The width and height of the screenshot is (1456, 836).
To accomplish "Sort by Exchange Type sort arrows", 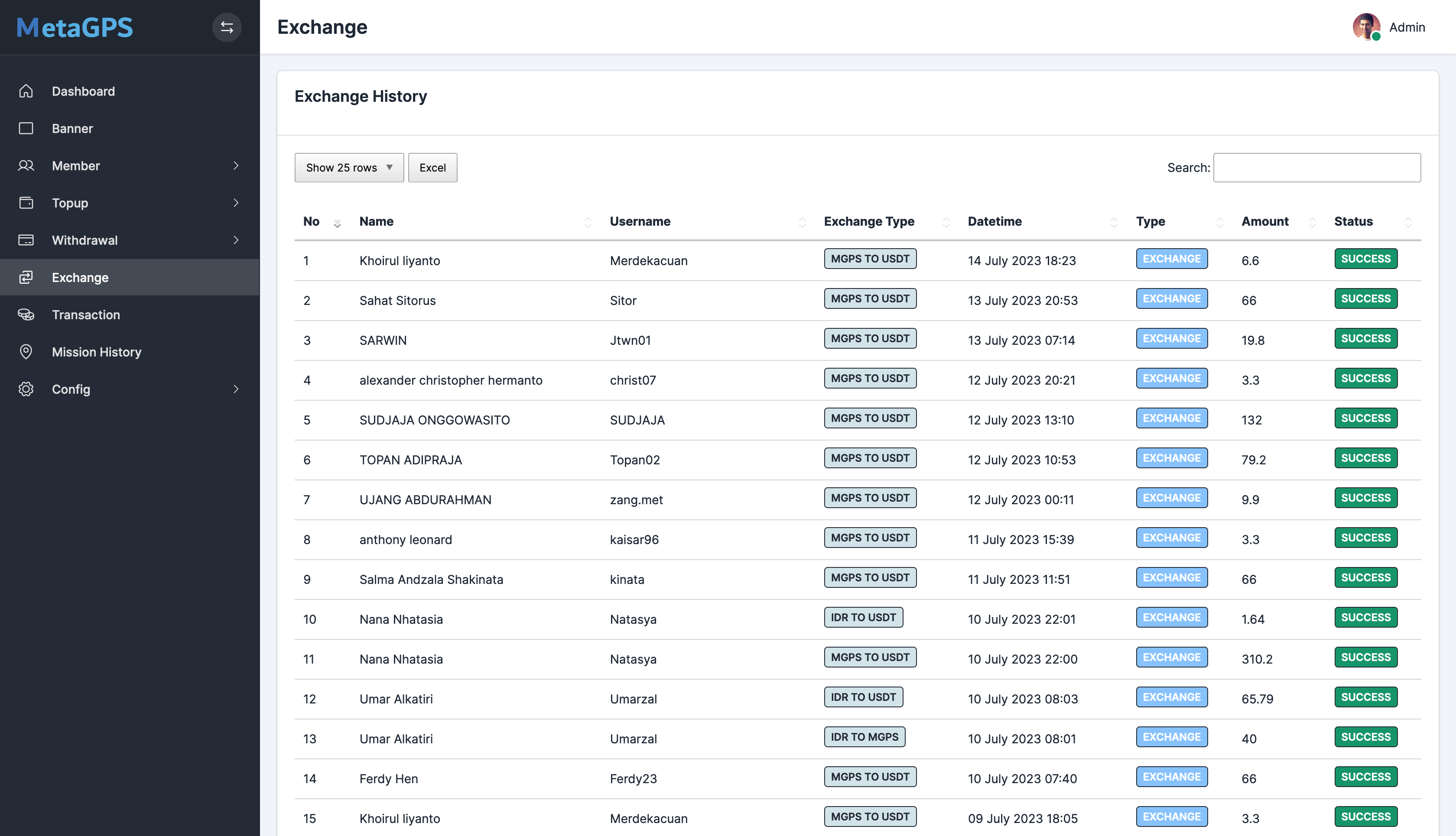I will pyautogui.click(x=946, y=222).
